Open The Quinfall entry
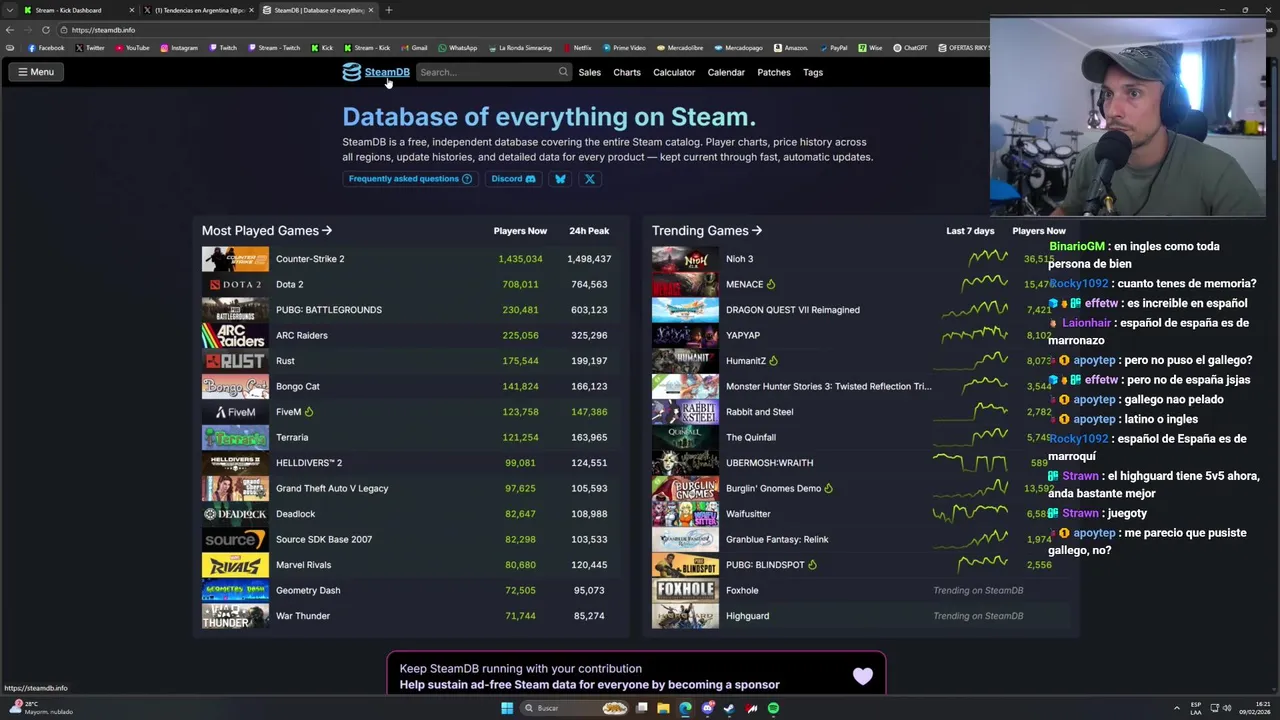This screenshot has width=1280, height=720. (x=751, y=437)
